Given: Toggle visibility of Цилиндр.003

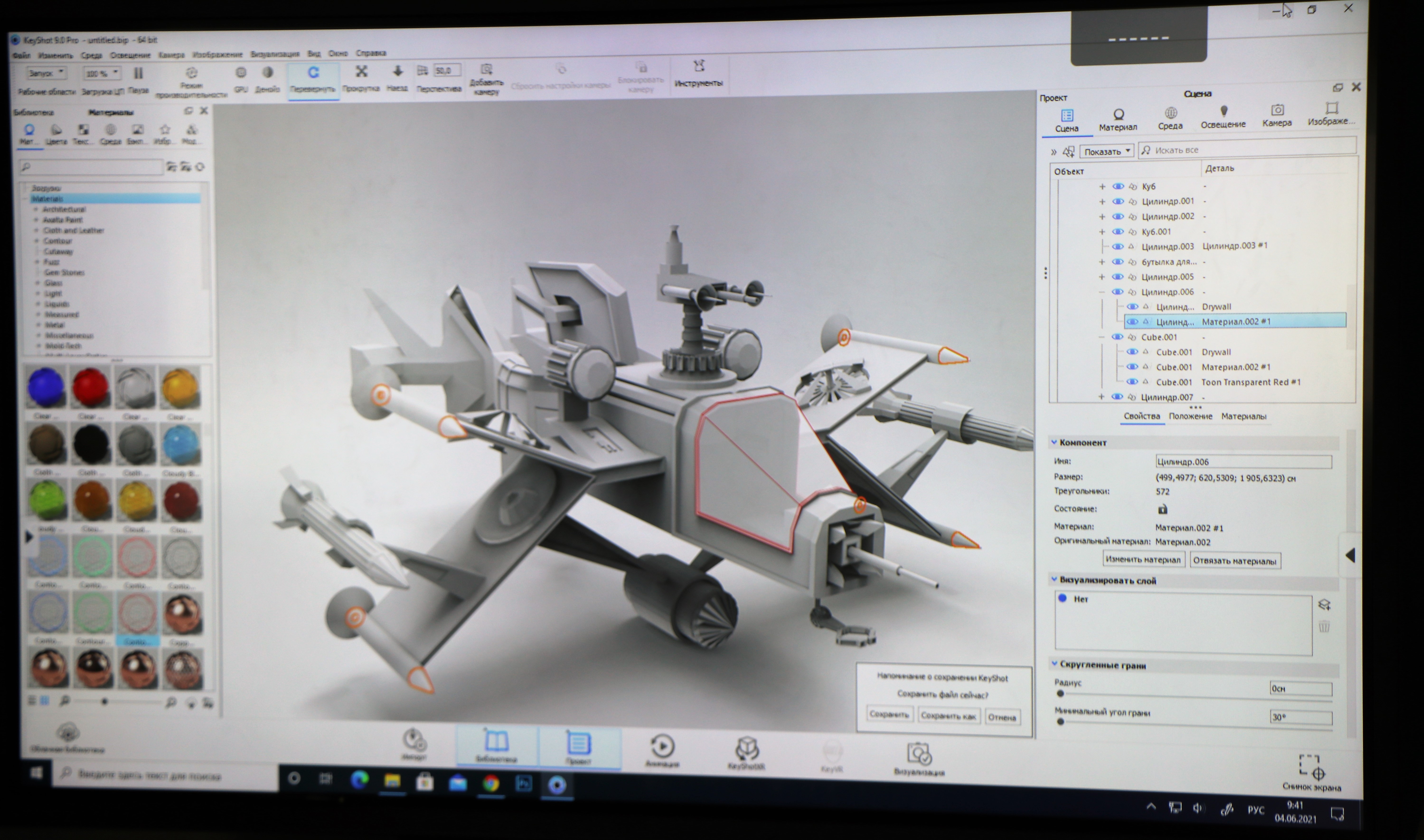Looking at the screenshot, I should (1118, 247).
